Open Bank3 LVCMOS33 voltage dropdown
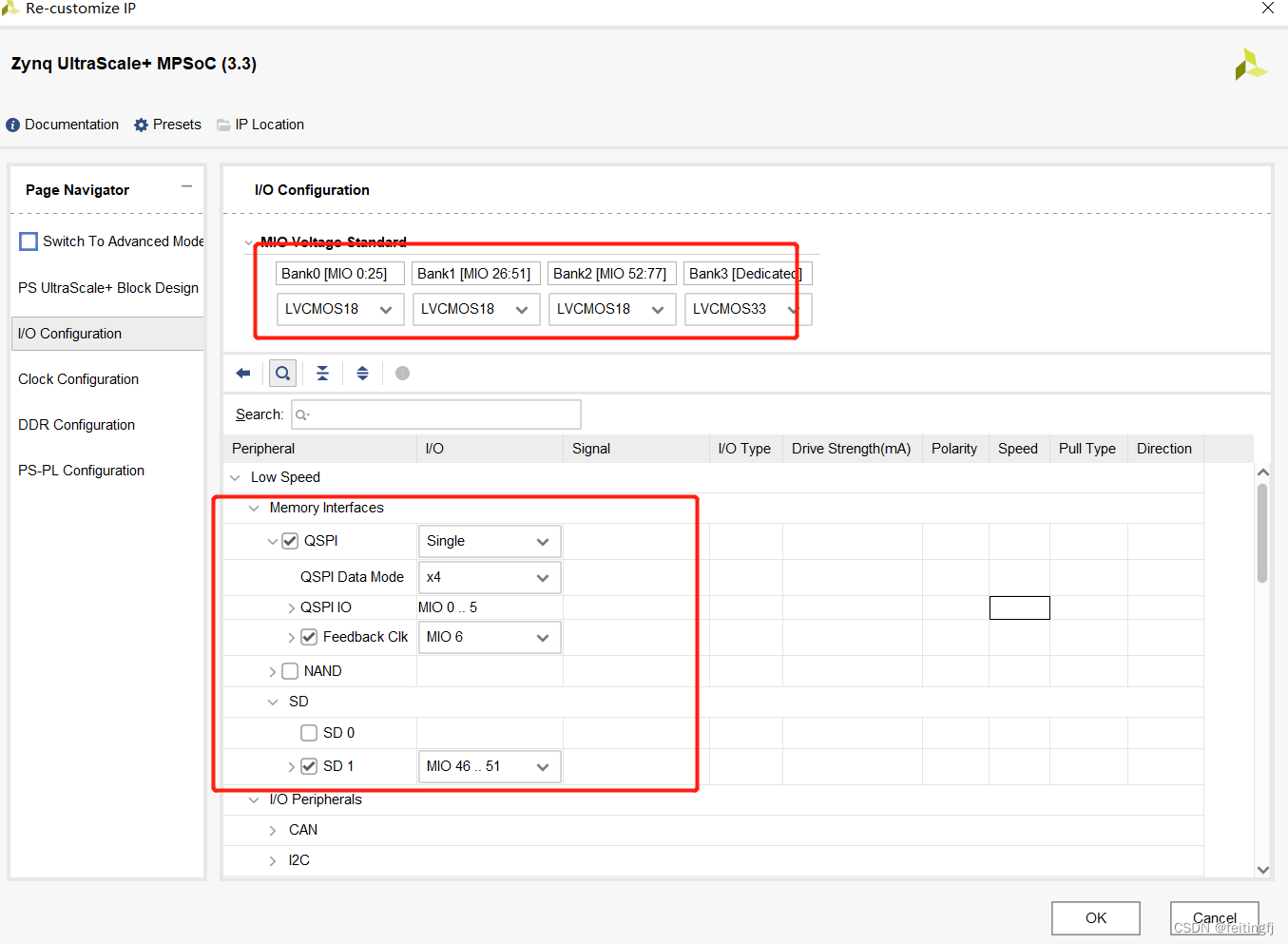The height and width of the screenshot is (944, 1288). coord(748,309)
